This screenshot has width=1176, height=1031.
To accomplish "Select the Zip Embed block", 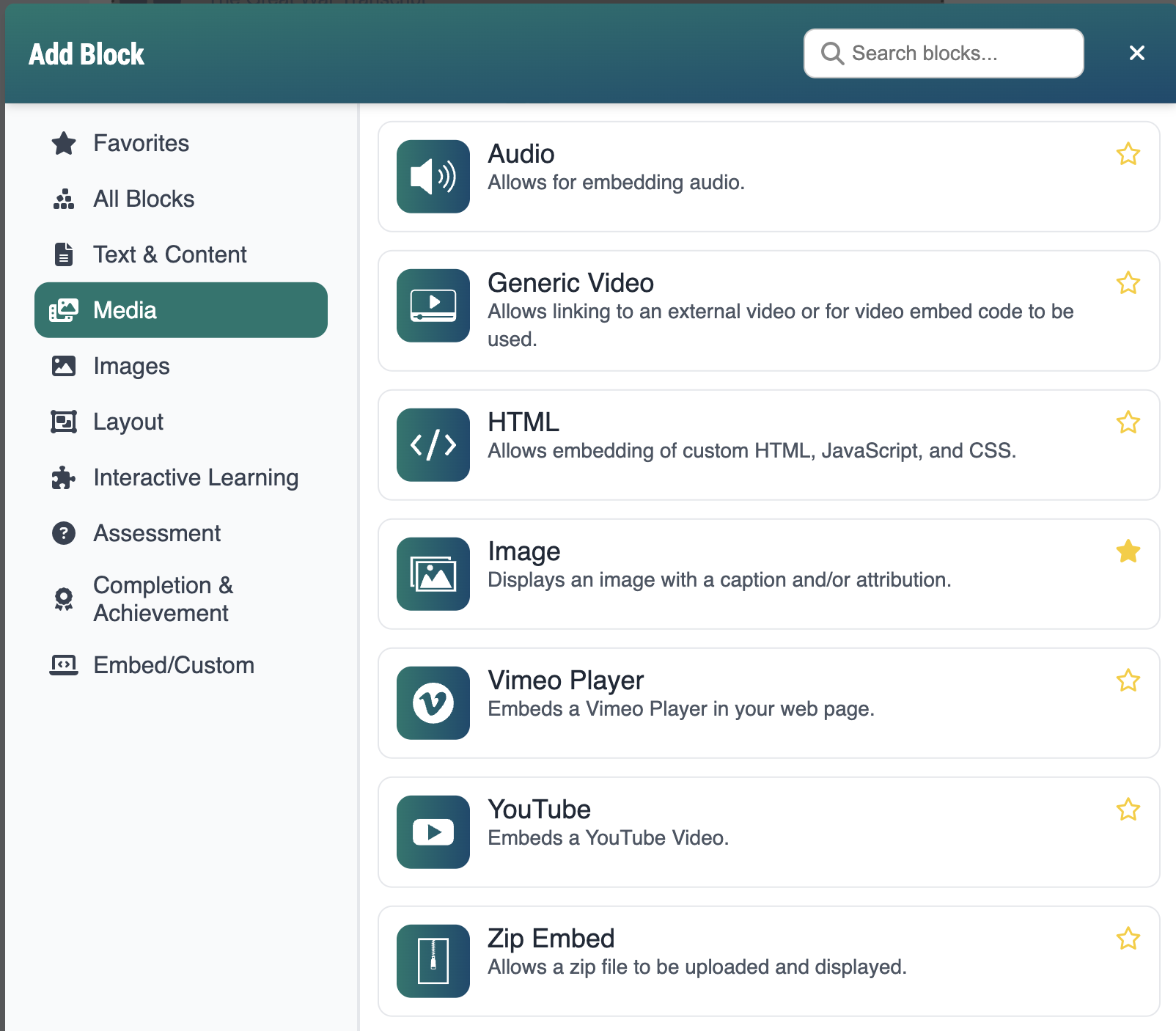I will (x=769, y=961).
